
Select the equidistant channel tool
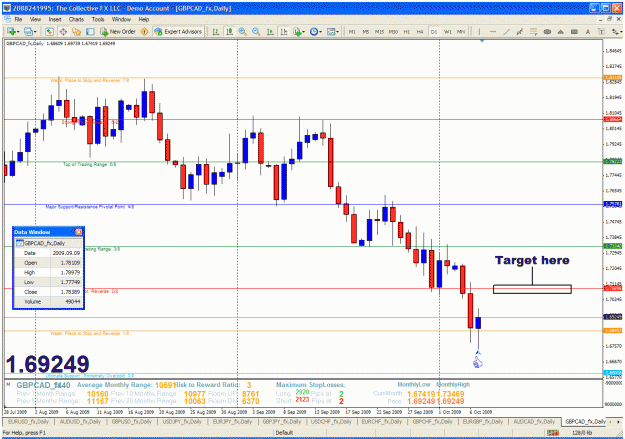click(x=520, y=31)
